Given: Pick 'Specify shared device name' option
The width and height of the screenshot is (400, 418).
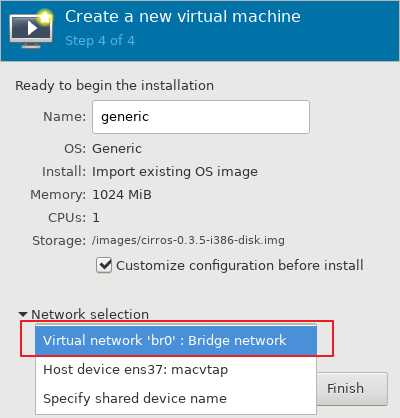Looking at the screenshot, I should click(x=176, y=398).
